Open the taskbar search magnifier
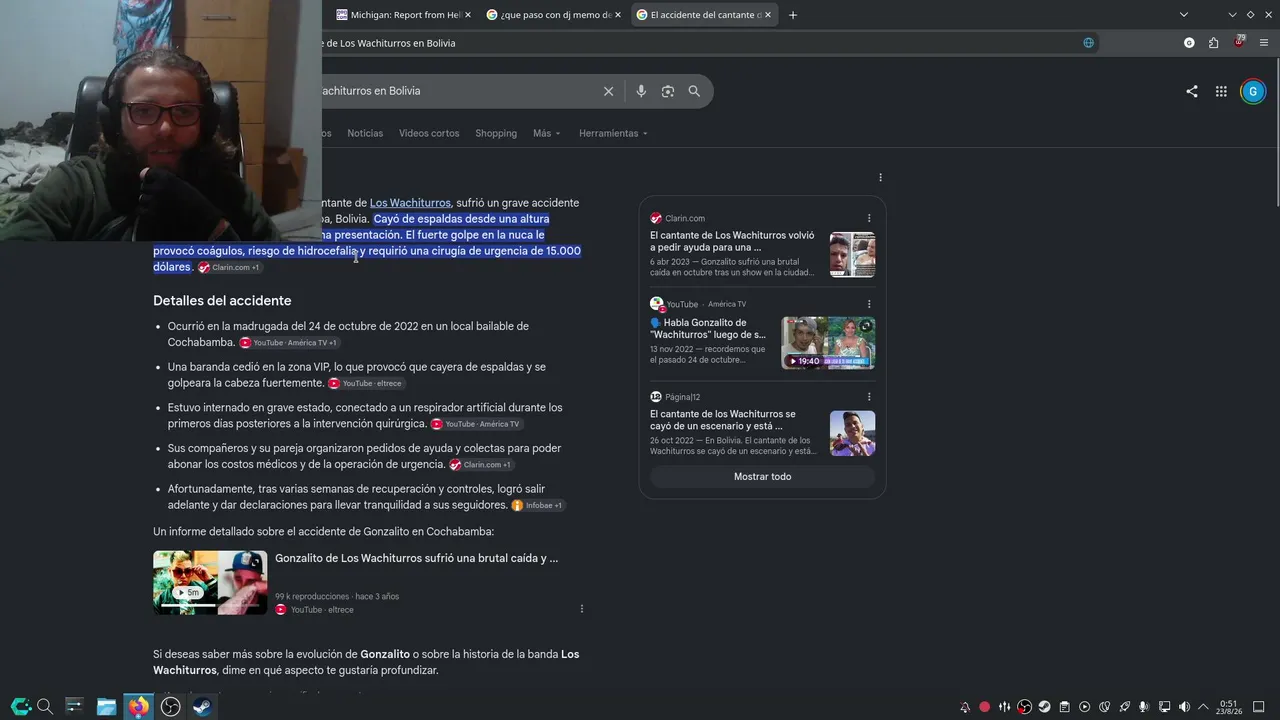Screen dimensions: 1280x720 [44, 706]
